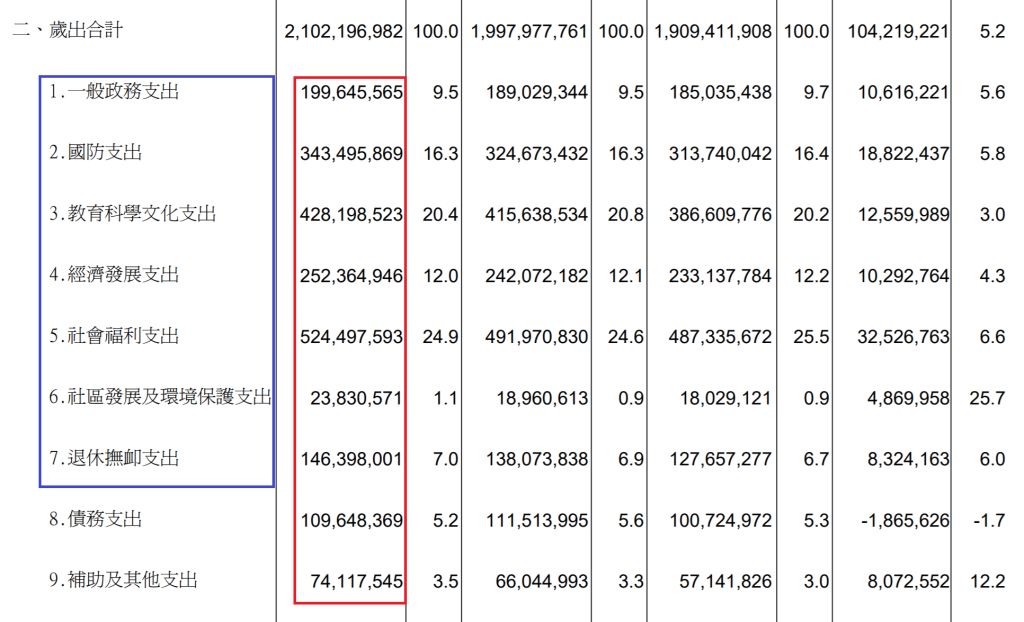Click the negative value -1,865,626
Image resolution: width=1024 pixels, height=622 pixels.
click(x=904, y=520)
